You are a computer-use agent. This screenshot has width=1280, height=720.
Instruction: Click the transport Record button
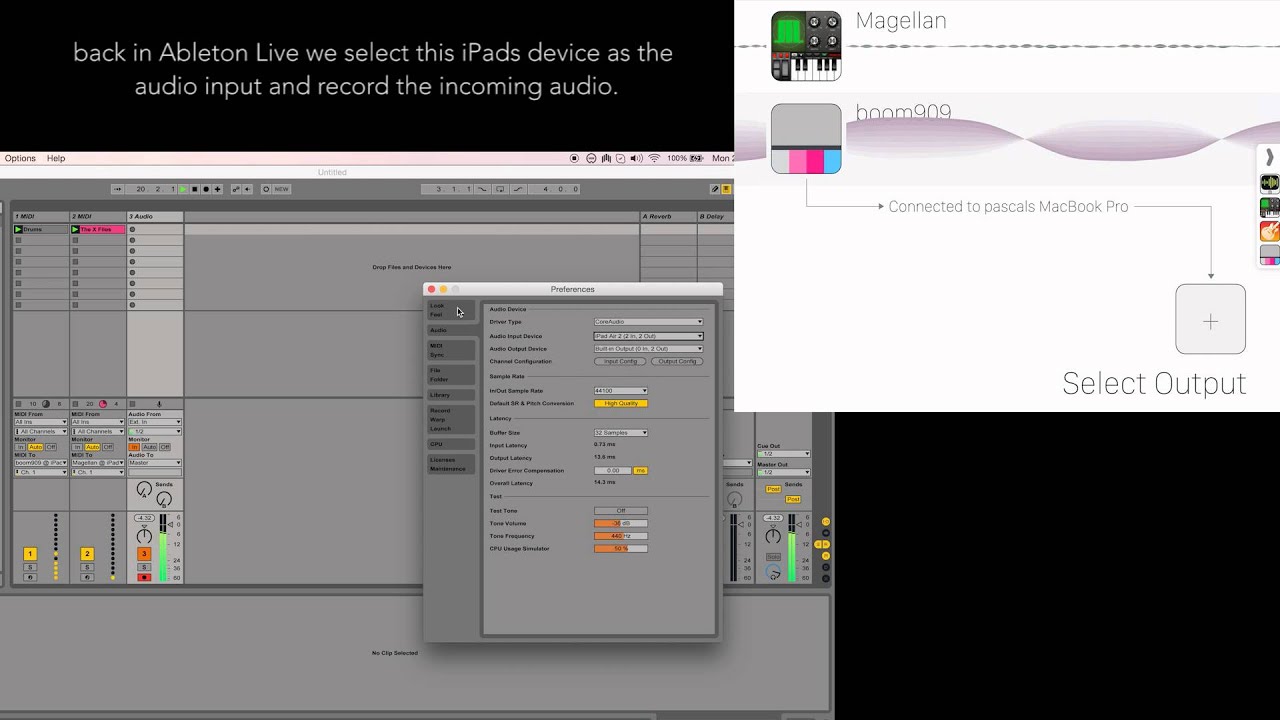[x=206, y=189]
